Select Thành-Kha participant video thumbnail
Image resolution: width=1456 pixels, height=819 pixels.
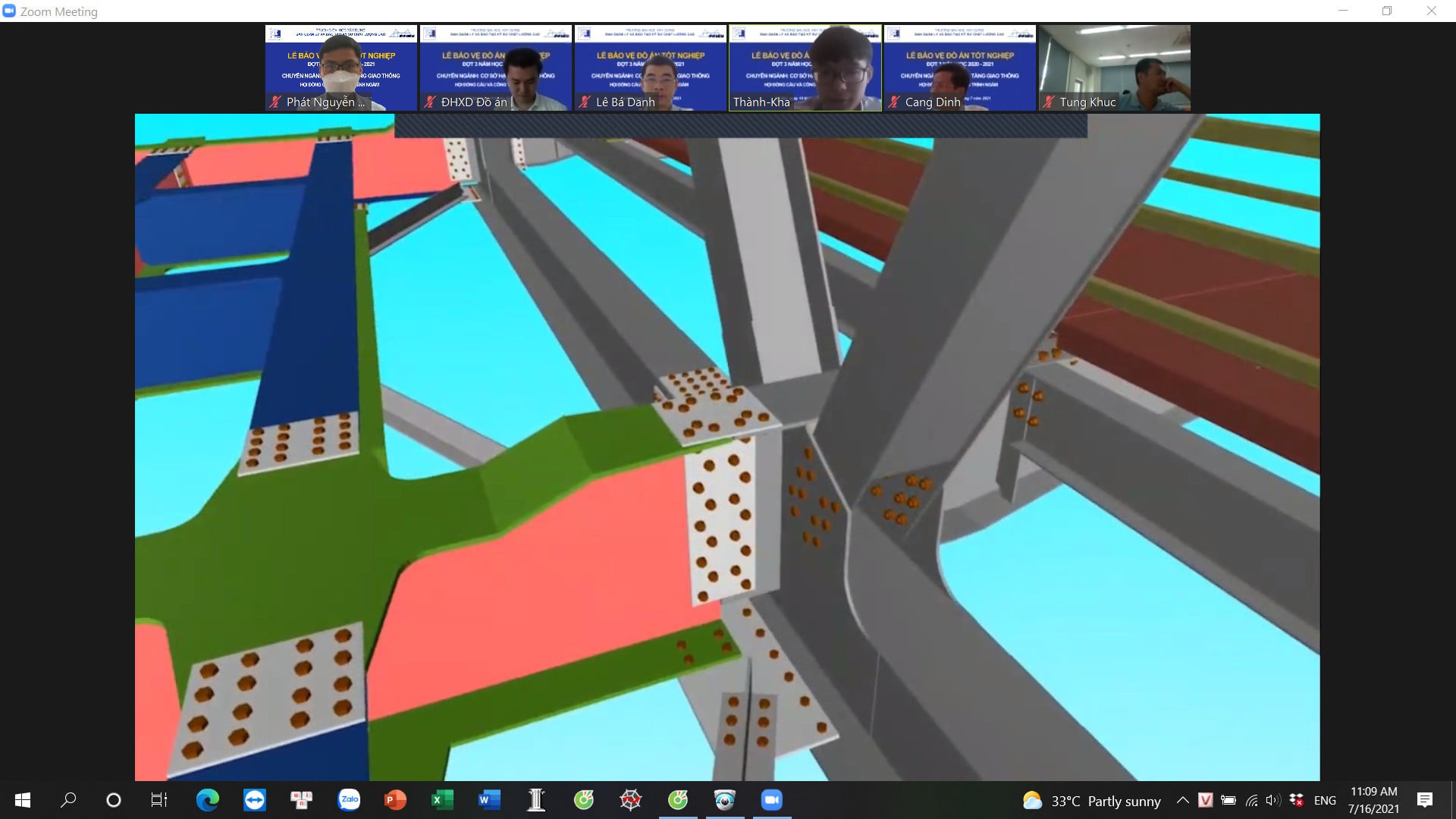tap(805, 68)
